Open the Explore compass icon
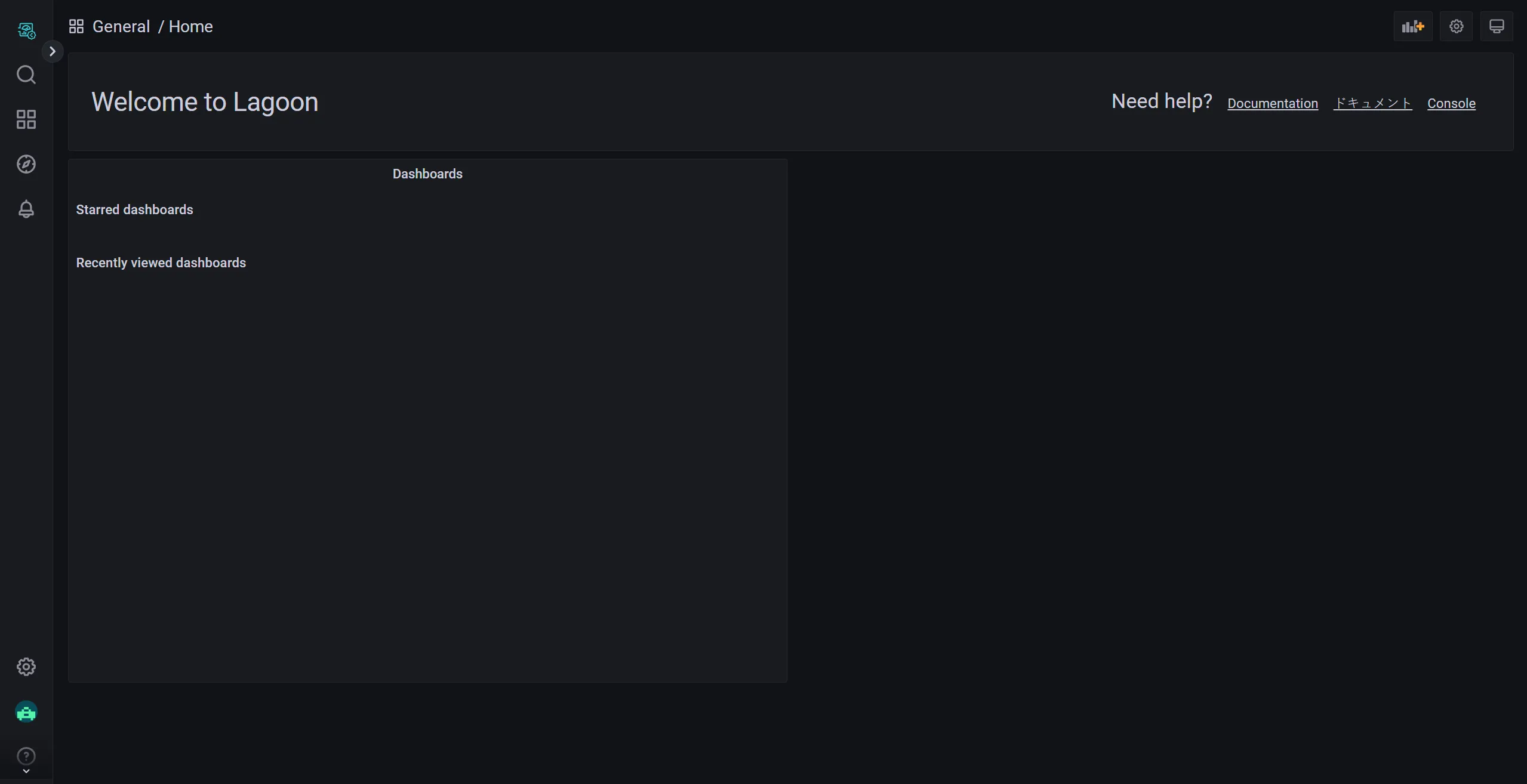This screenshot has height=784, width=1527. coord(26,164)
